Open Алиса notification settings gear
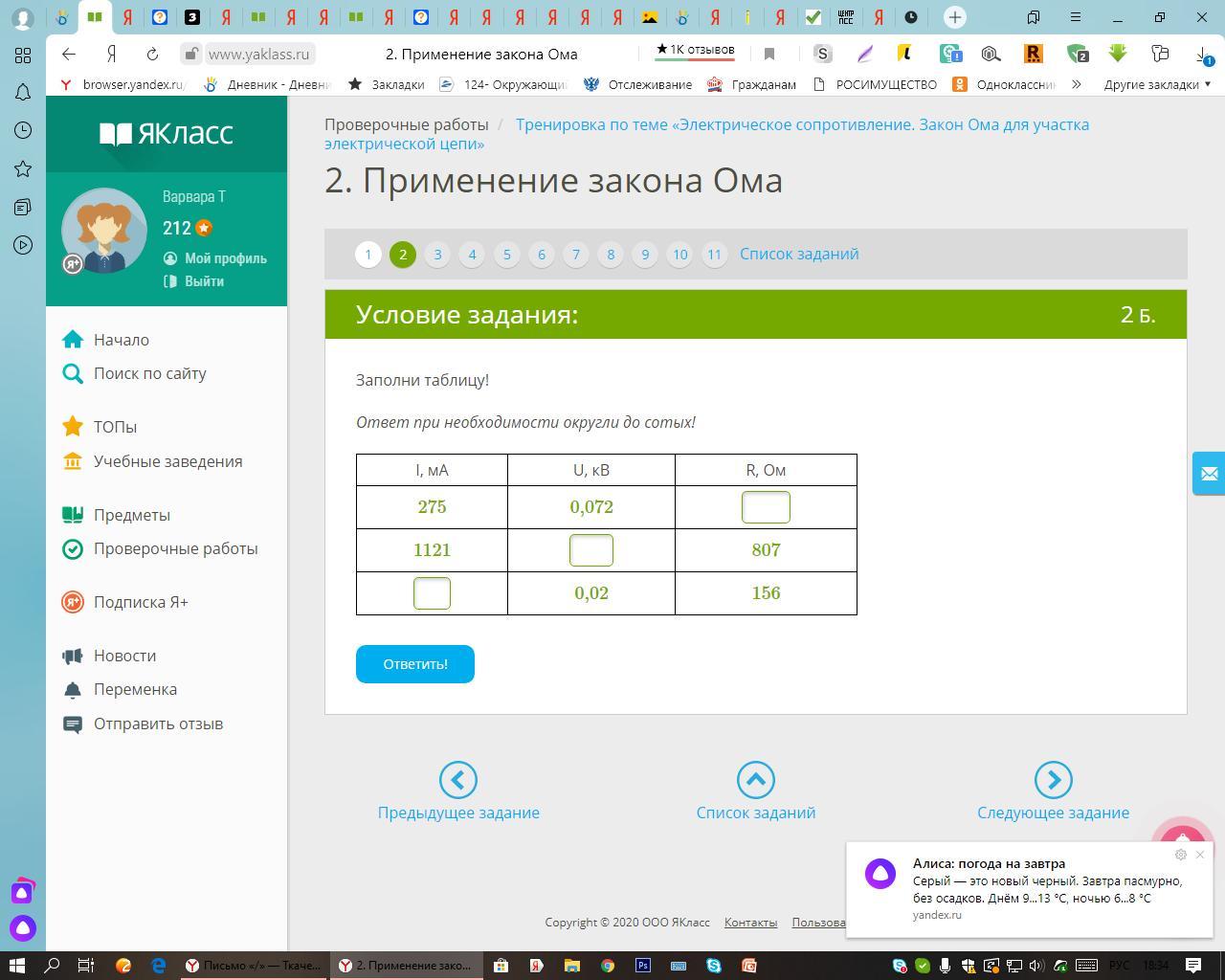 tap(1180, 855)
